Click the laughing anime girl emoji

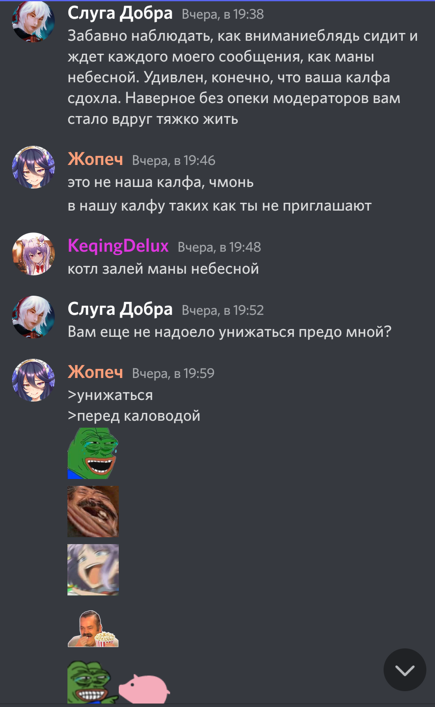93,569
